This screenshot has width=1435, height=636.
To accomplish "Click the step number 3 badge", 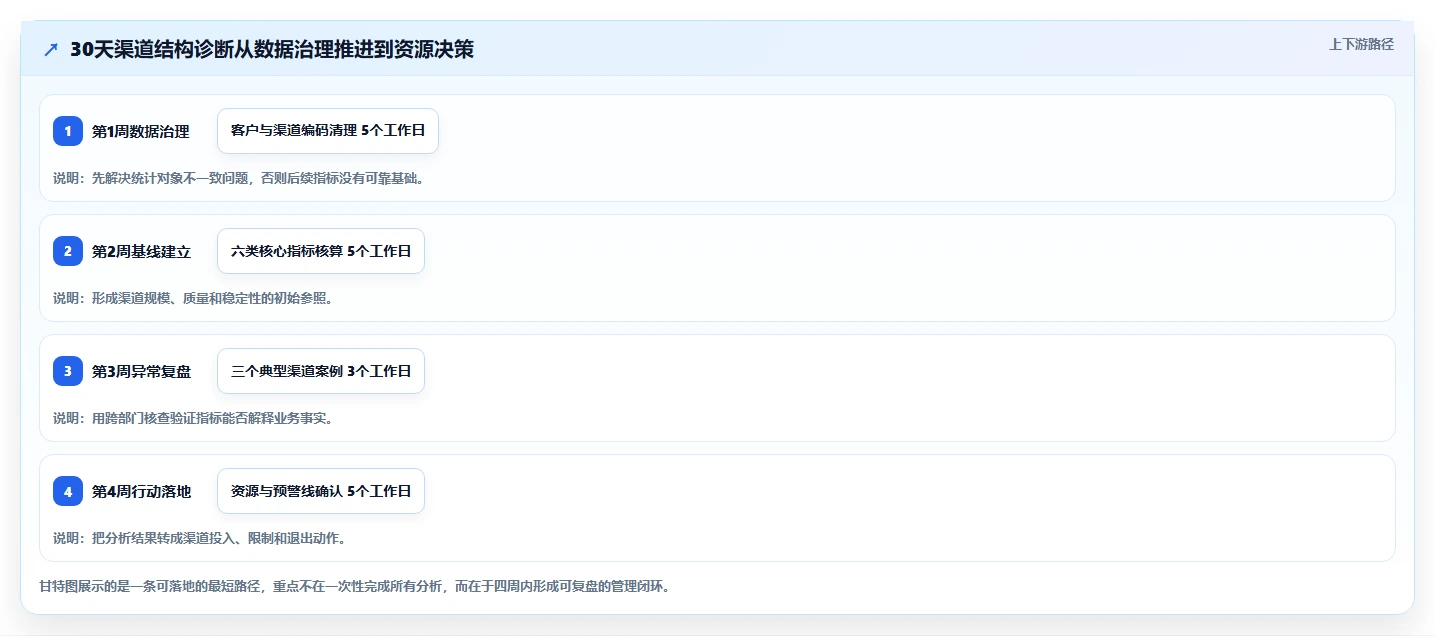I will [x=68, y=371].
